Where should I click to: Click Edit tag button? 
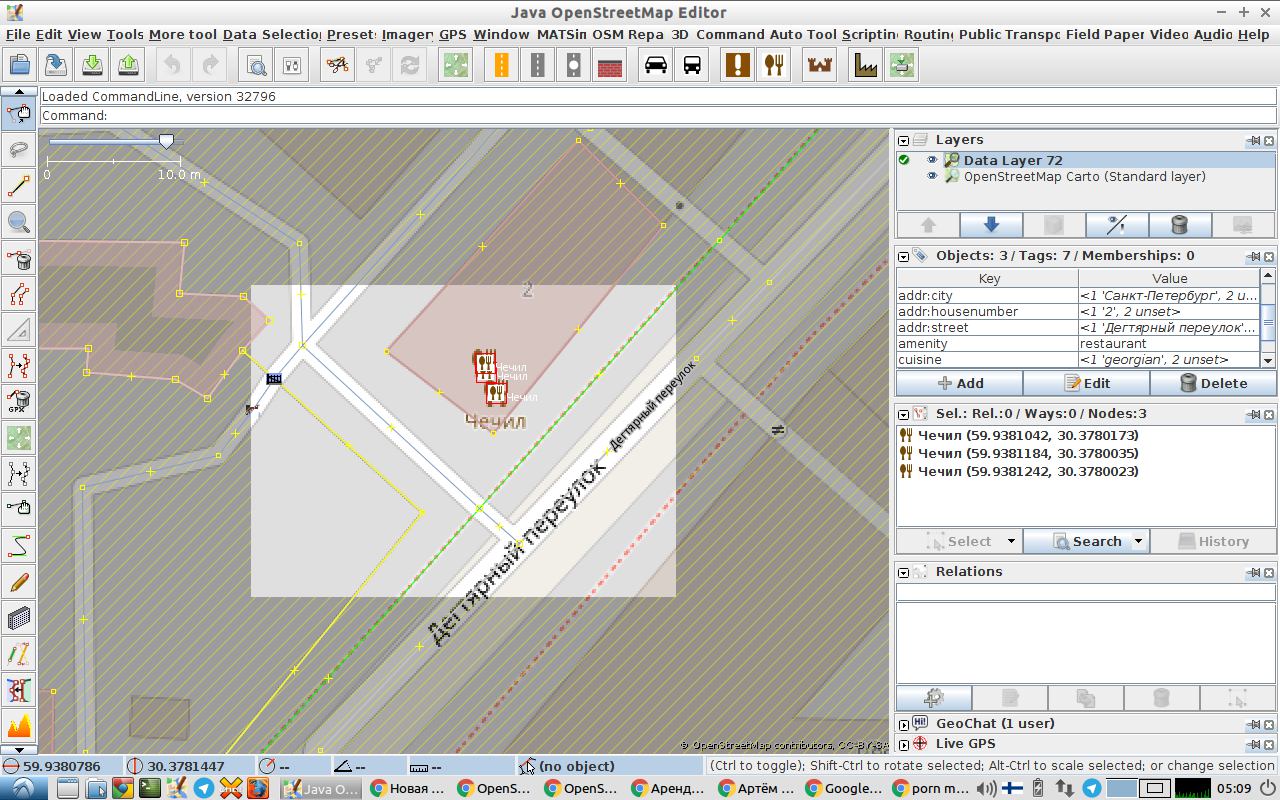click(x=1086, y=383)
